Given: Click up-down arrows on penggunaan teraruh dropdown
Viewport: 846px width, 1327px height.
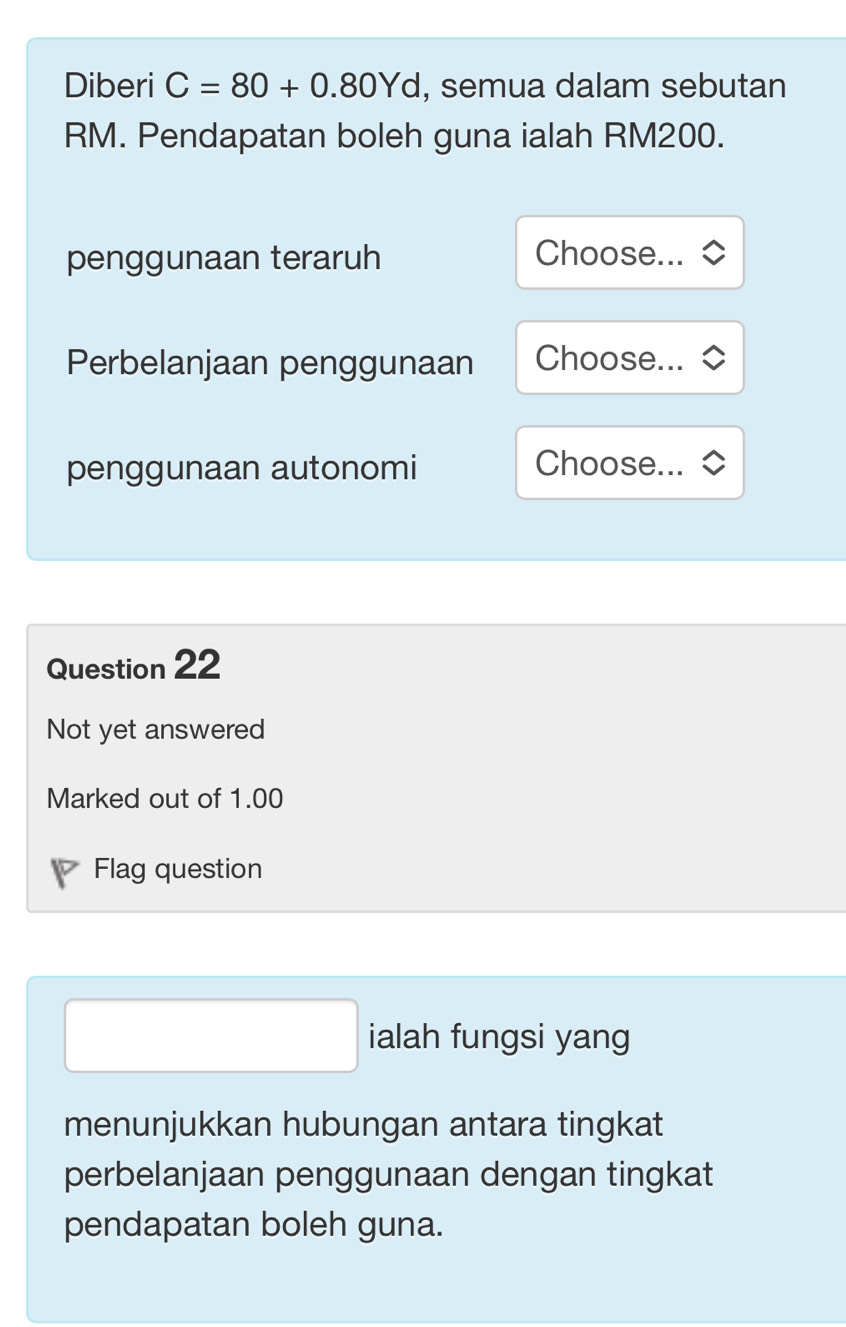Looking at the screenshot, I should [x=713, y=253].
